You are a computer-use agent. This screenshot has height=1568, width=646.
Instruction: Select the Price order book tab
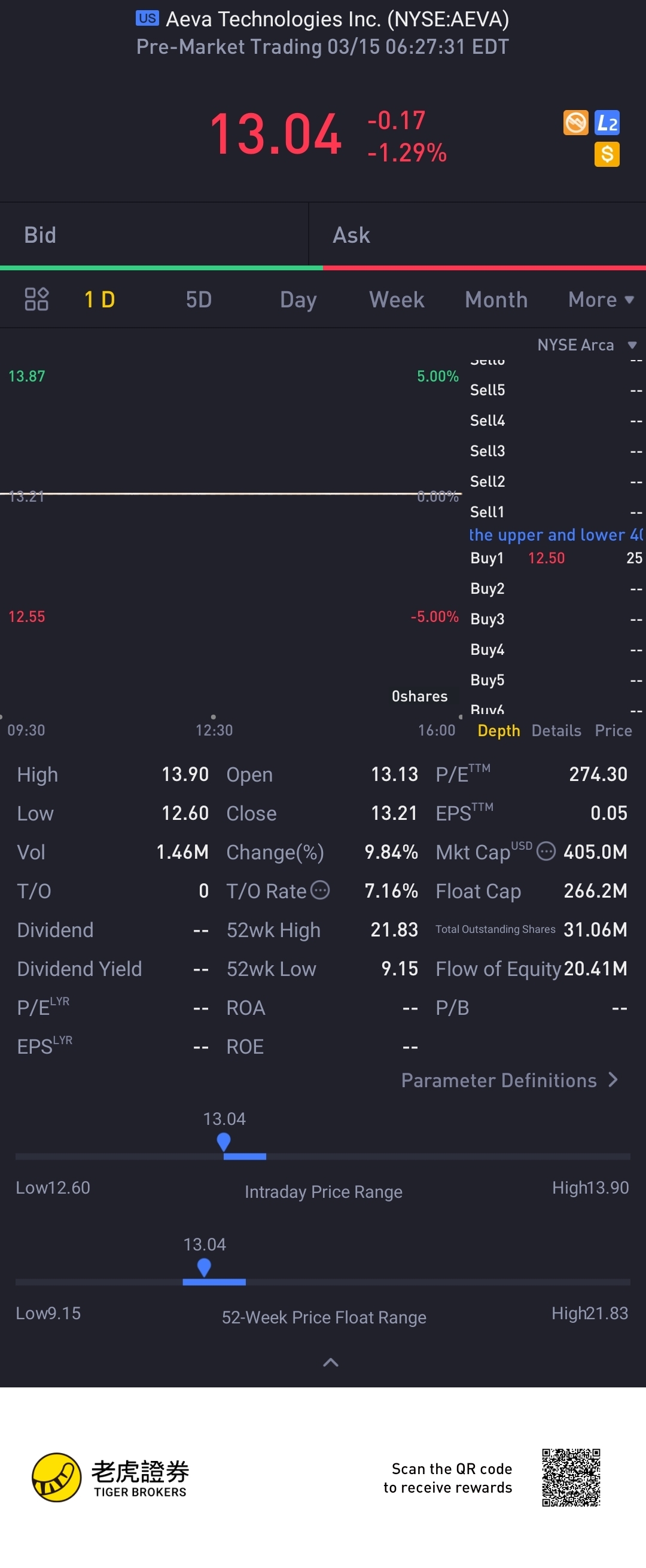[613, 730]
